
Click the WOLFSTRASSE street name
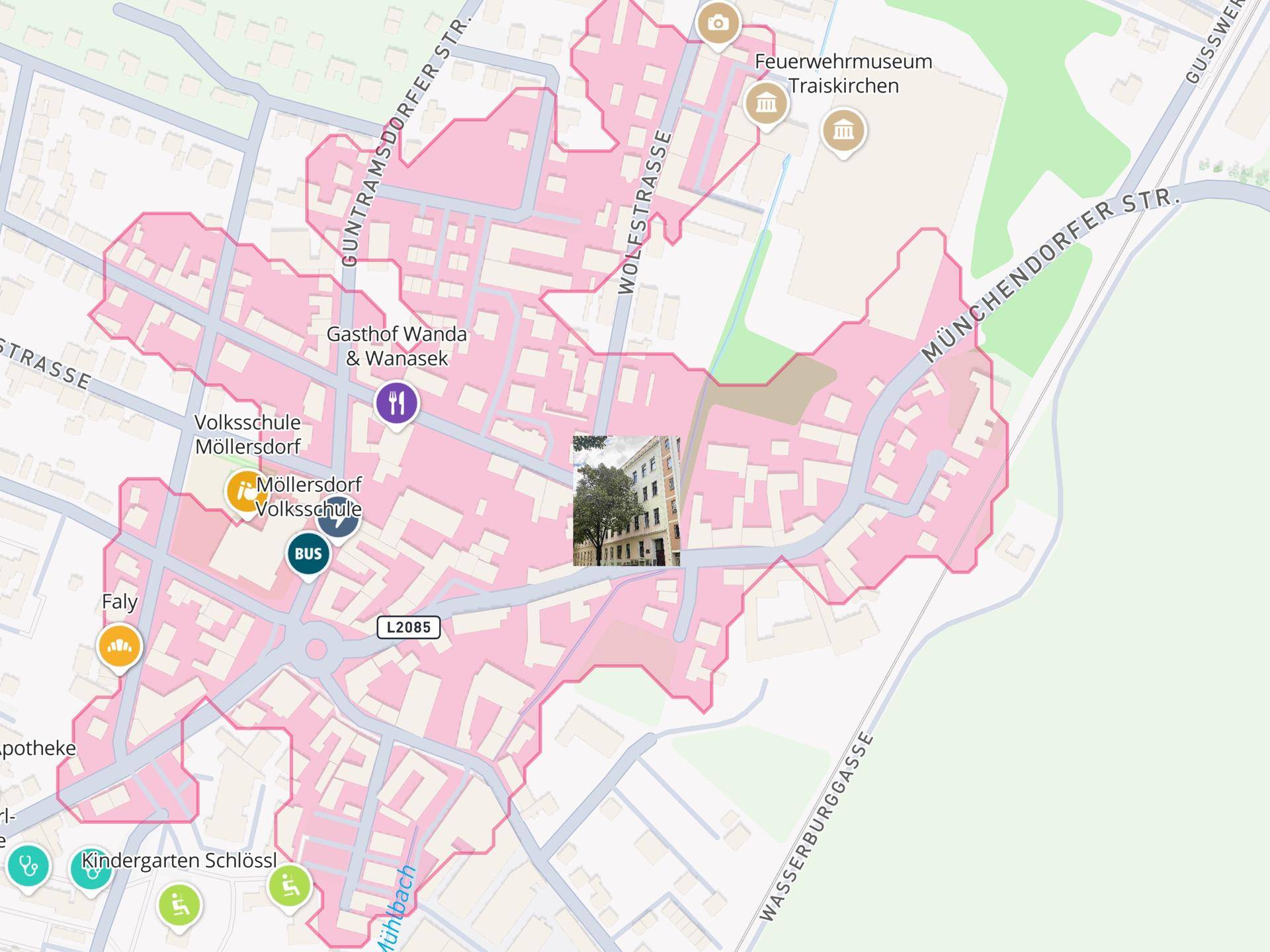point(645,212)
